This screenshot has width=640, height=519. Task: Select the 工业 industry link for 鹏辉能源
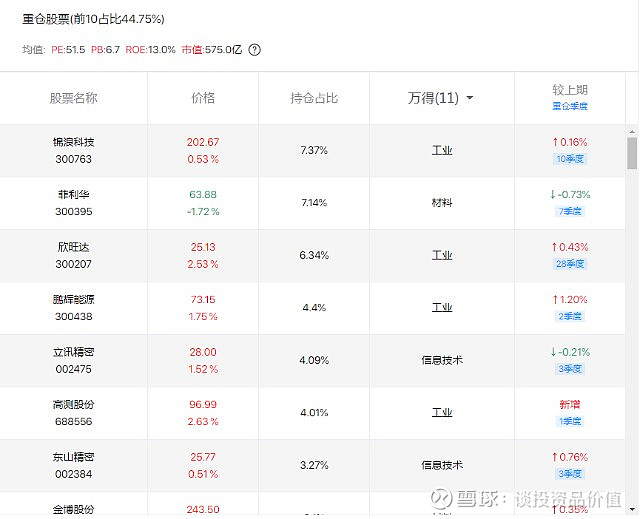[442, 308]
